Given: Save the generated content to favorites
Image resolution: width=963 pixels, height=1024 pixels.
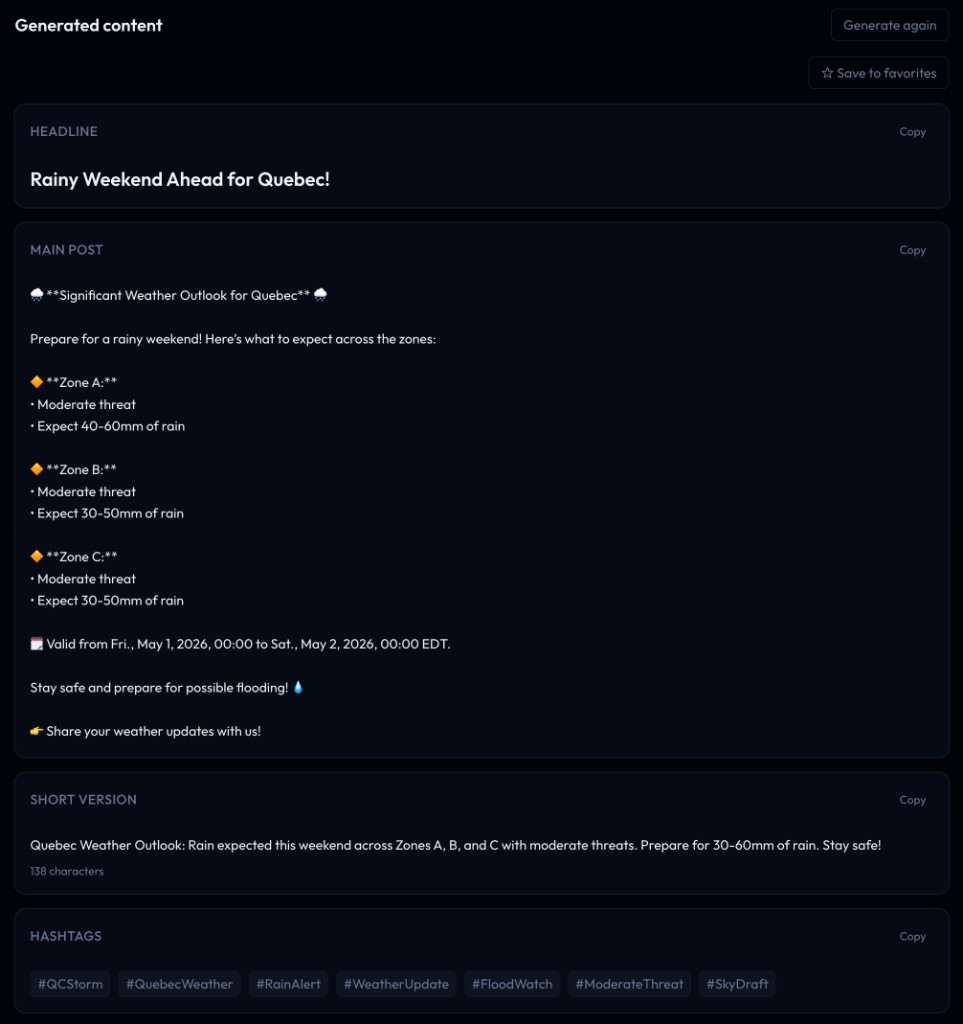Looking at the screenshot, I should [878, 72].
